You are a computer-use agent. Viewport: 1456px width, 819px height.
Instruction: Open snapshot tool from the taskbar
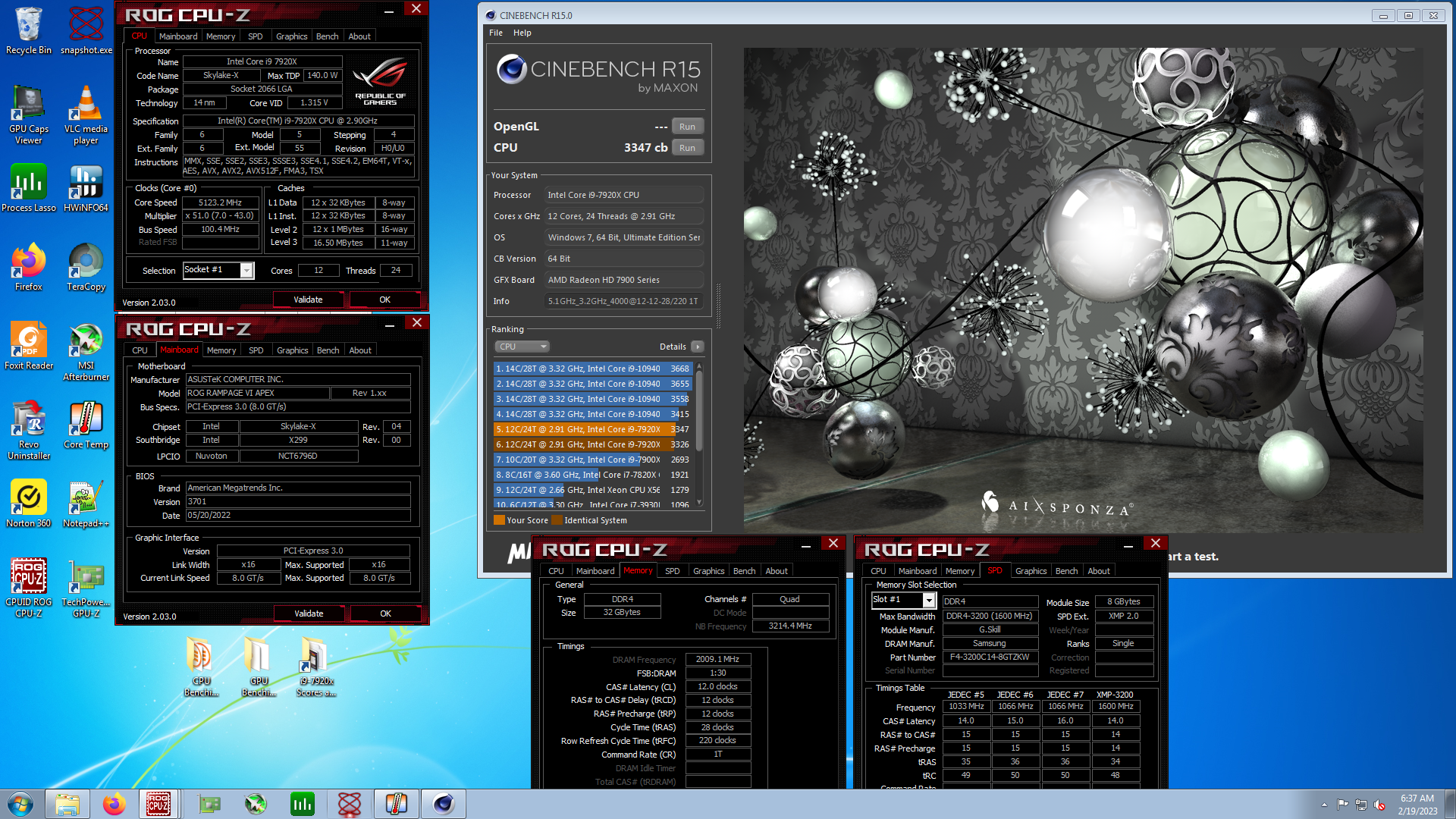[x=350, y=804]
